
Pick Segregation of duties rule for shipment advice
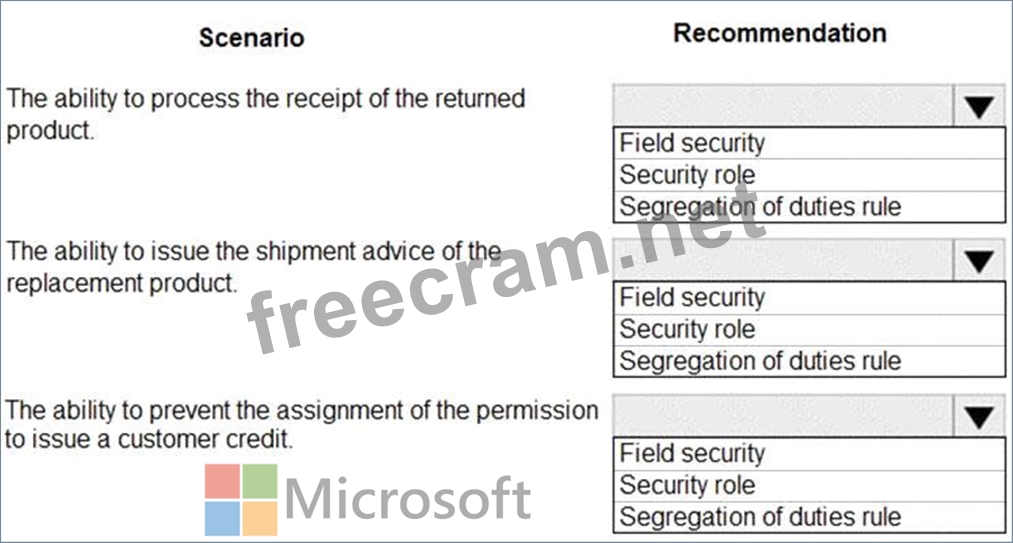760,361
